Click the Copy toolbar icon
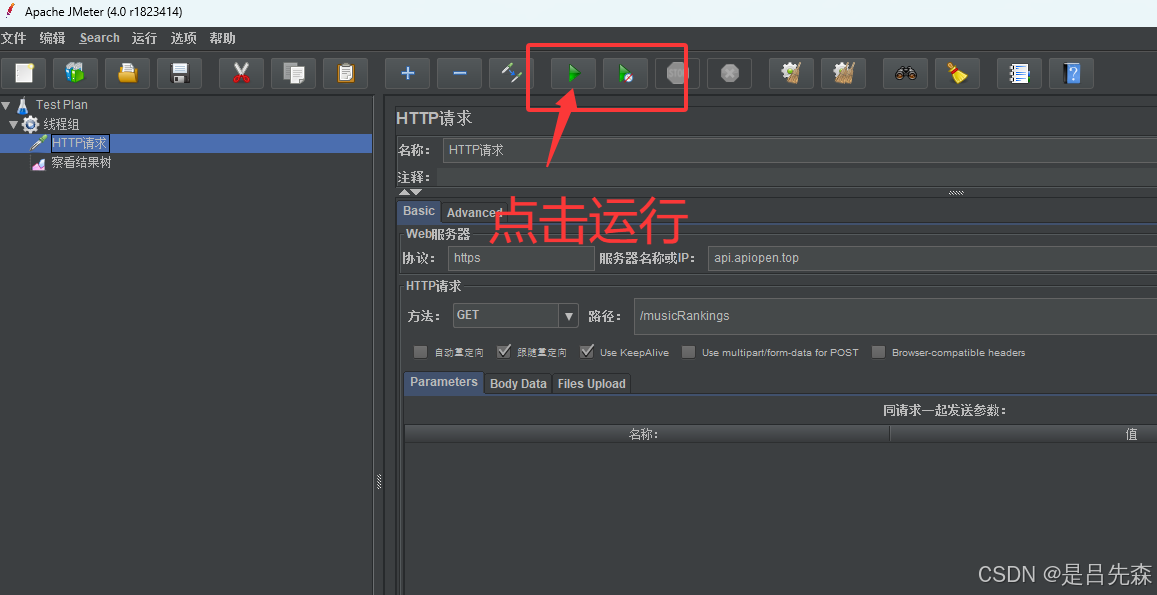Screen dimensions: 1157x595 click(293, 73)
